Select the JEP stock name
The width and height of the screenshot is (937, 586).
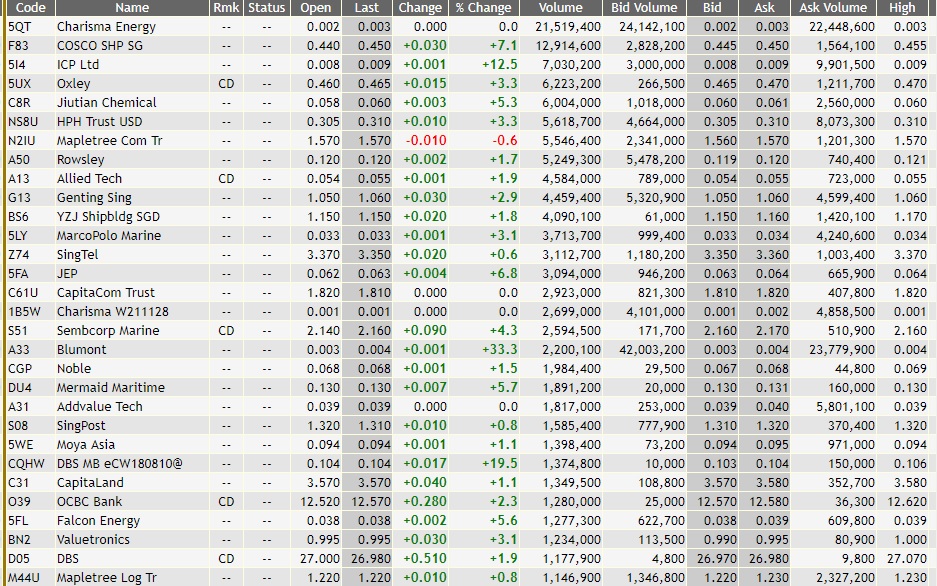pos(67,274)
